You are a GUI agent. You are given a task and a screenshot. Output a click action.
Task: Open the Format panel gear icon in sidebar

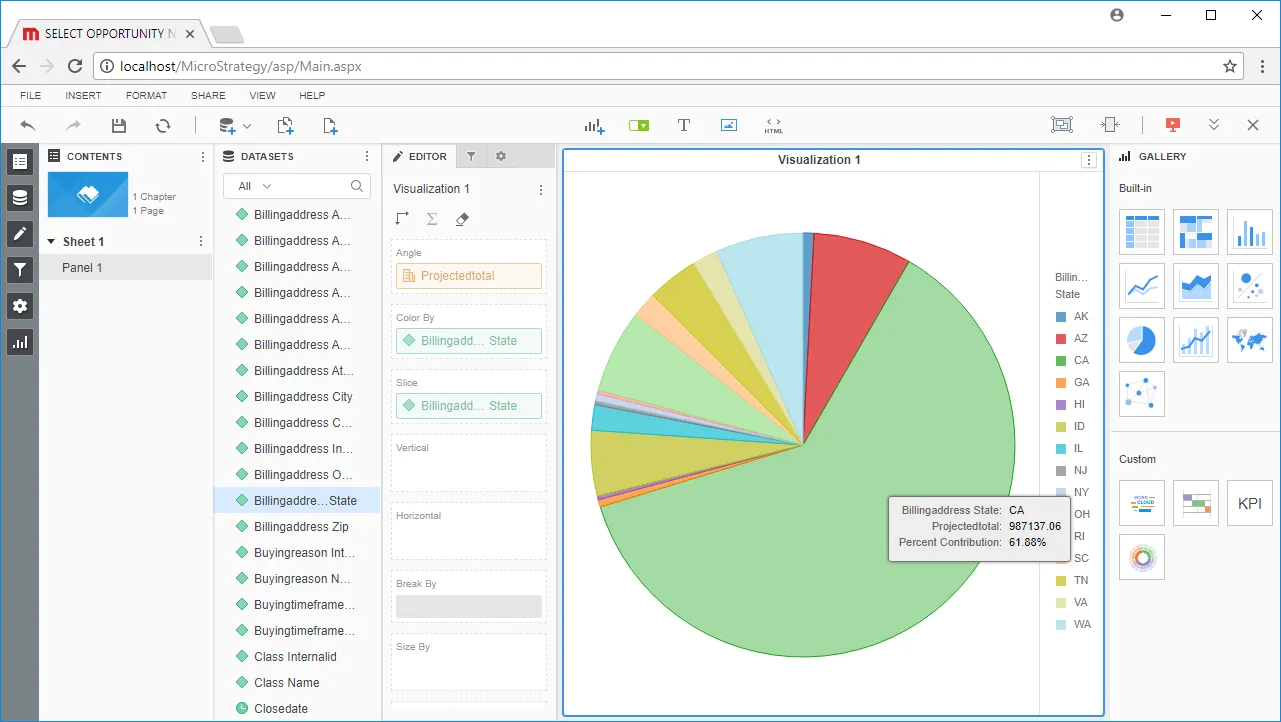(x=21, y=305)
